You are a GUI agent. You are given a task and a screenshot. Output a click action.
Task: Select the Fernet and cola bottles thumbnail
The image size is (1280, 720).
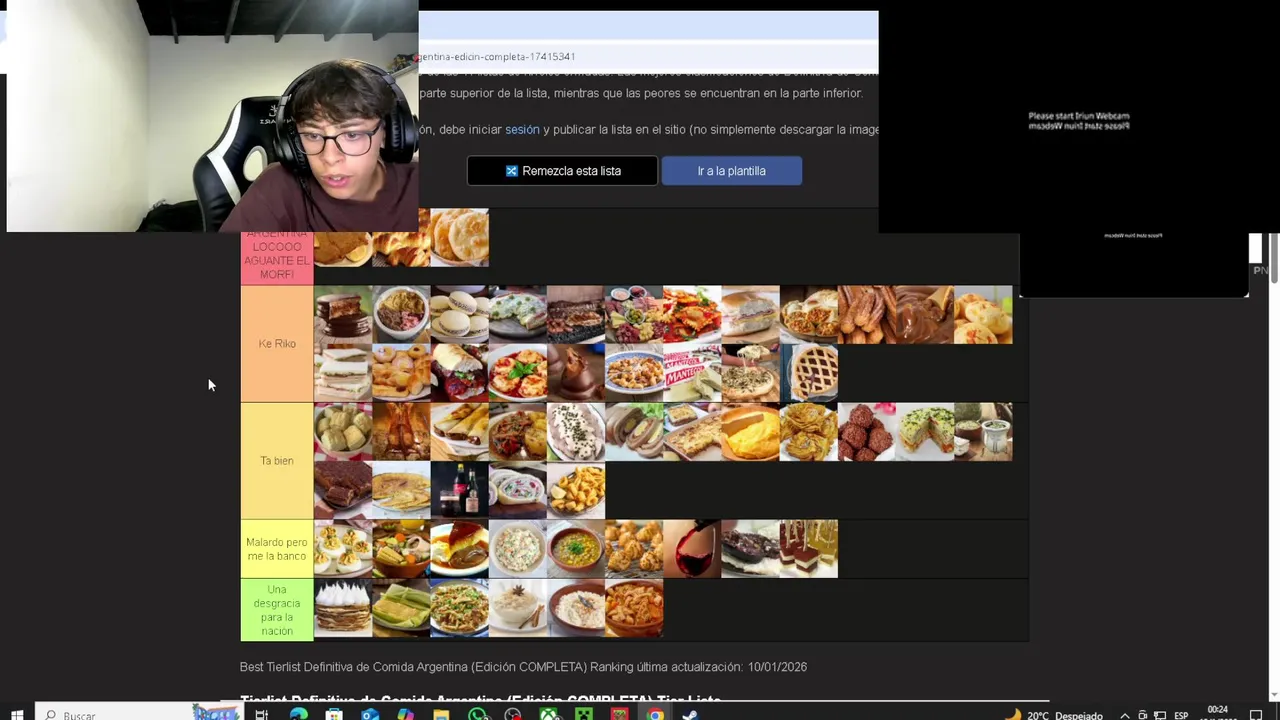[x=460, y=490]
